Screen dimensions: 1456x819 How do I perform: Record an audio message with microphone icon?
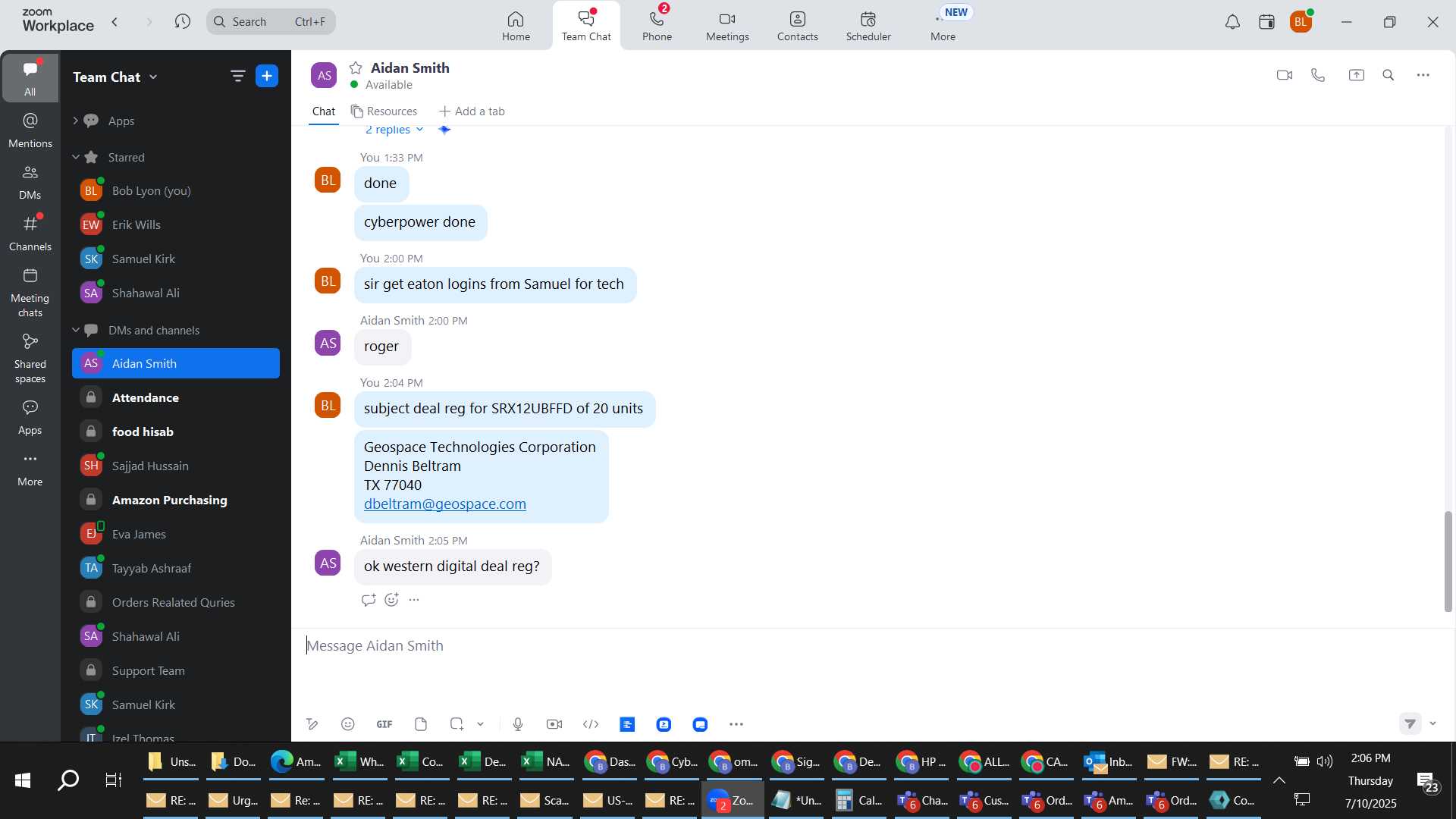tap(518, 725)
